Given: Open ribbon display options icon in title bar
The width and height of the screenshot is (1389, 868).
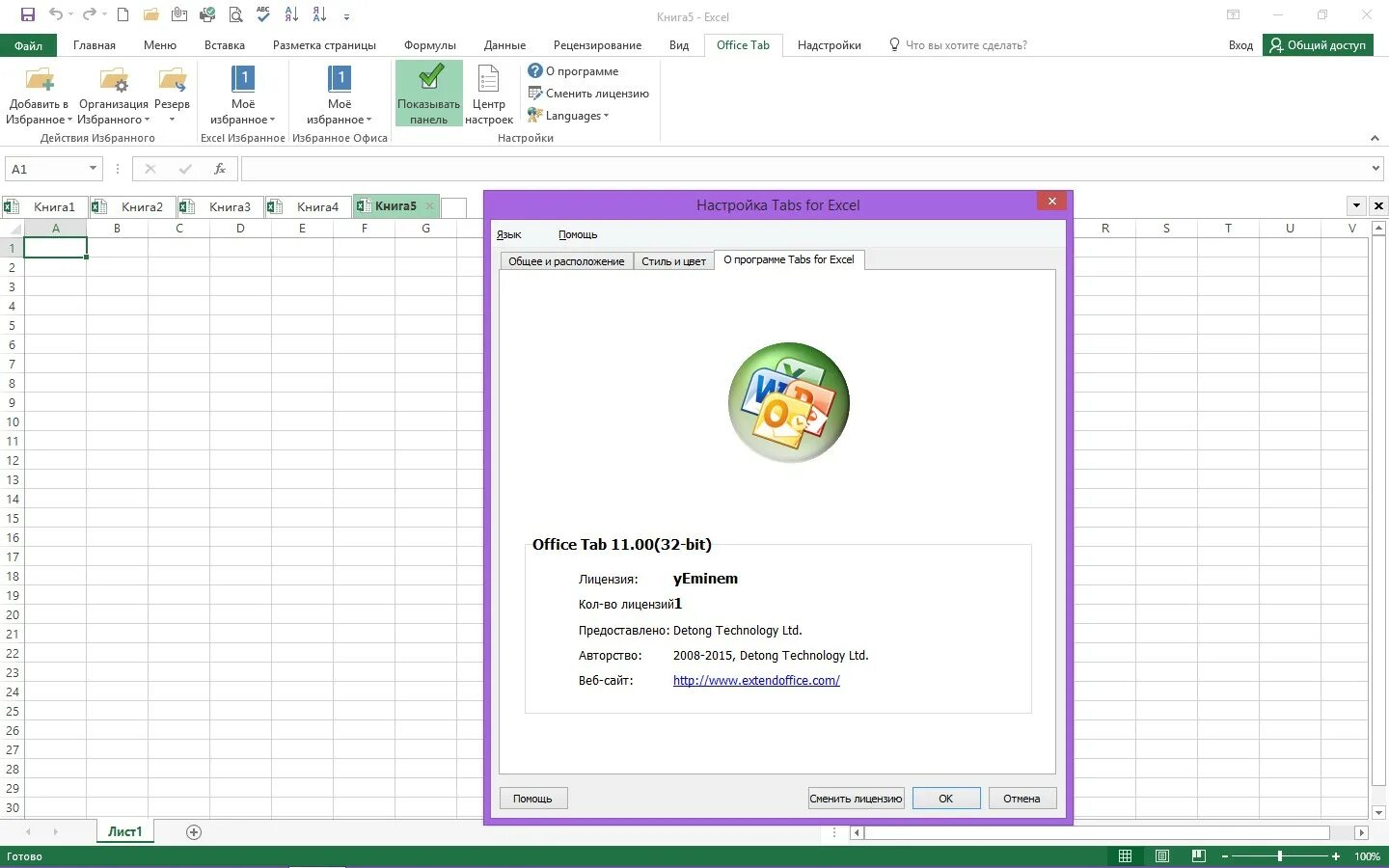Looking at the screenshot, I should (x=1233, y=15).
